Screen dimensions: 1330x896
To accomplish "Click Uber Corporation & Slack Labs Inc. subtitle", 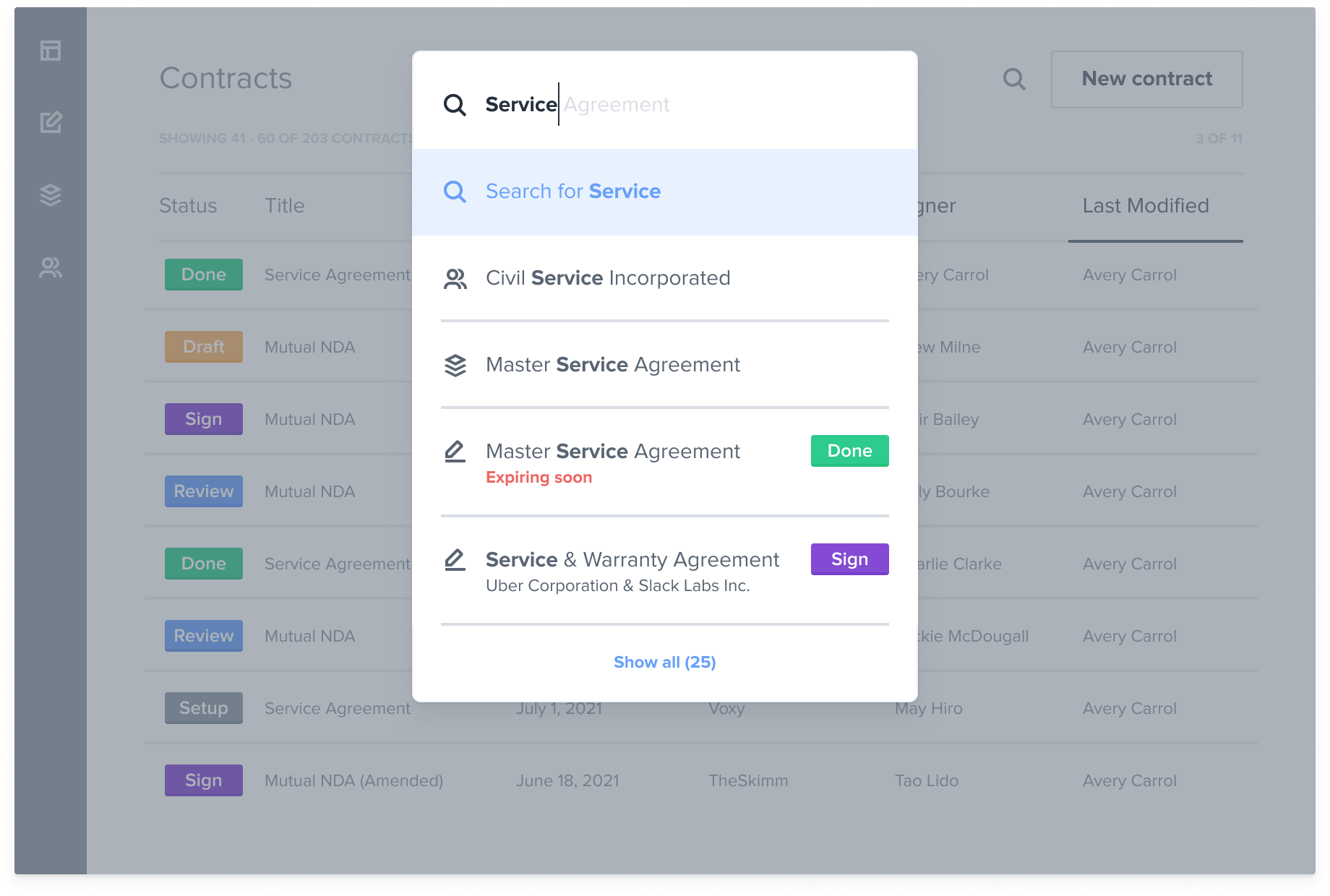I will [x=618, y=586].
